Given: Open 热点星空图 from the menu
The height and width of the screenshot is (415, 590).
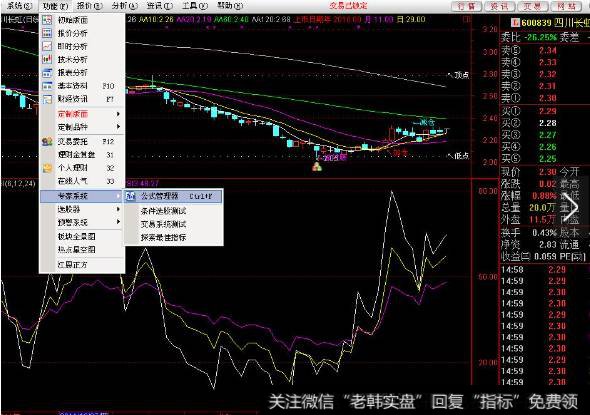Looking at the screenshot, I should click(x=77, y=249).
